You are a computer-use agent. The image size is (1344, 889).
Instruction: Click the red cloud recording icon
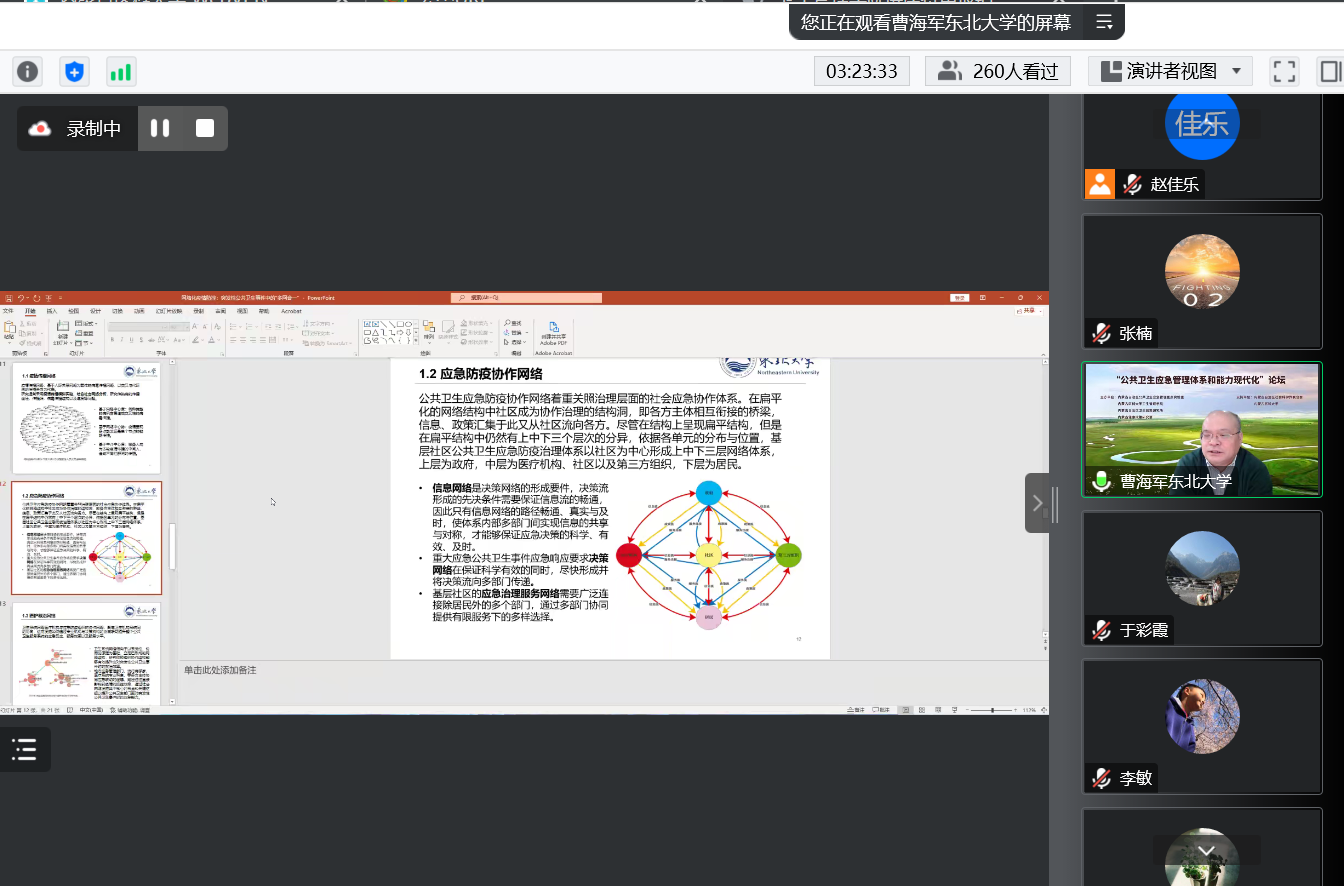(x=40, y=128)
